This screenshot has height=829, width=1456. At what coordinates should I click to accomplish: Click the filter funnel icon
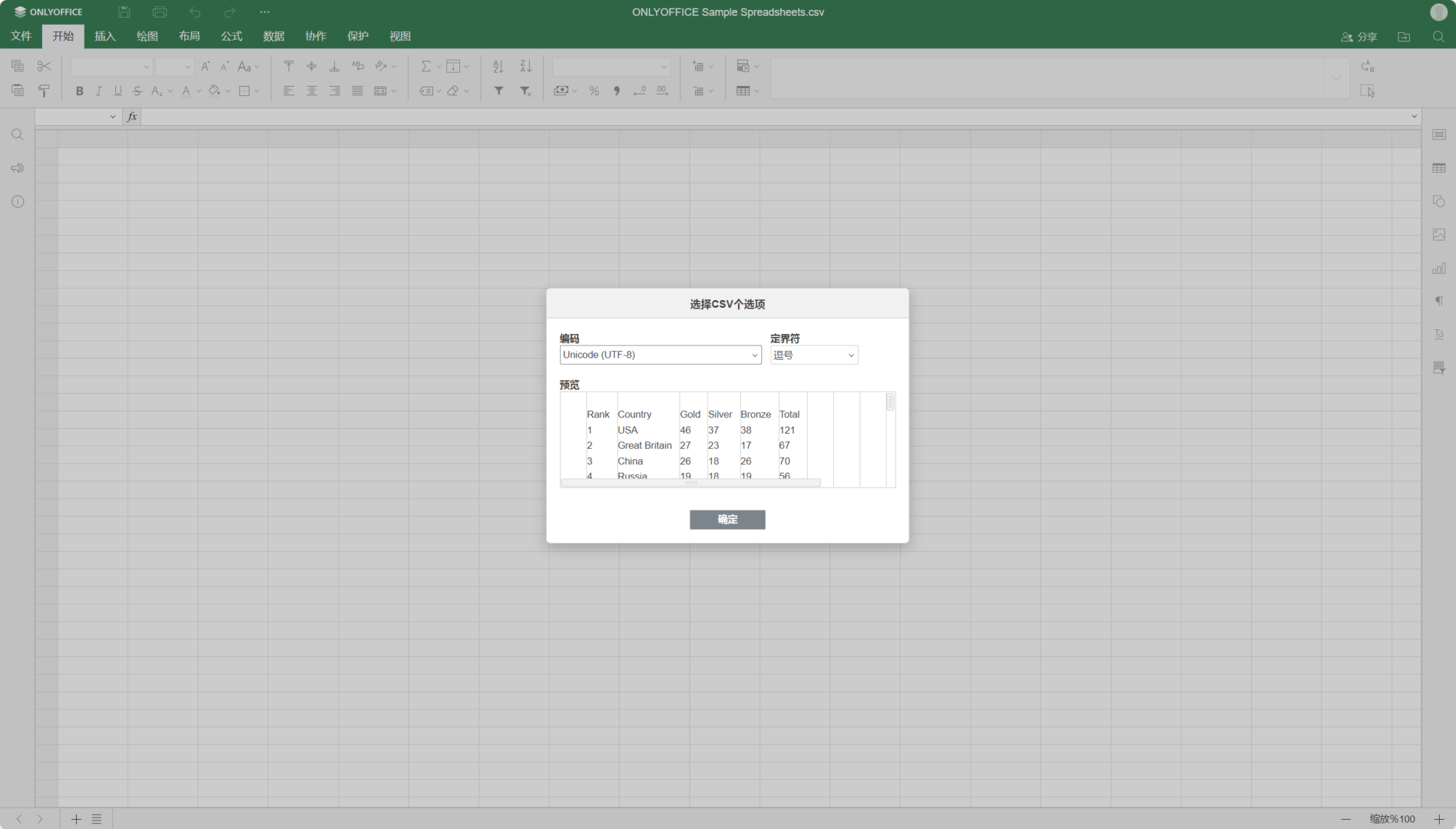(x=499, y=91)
